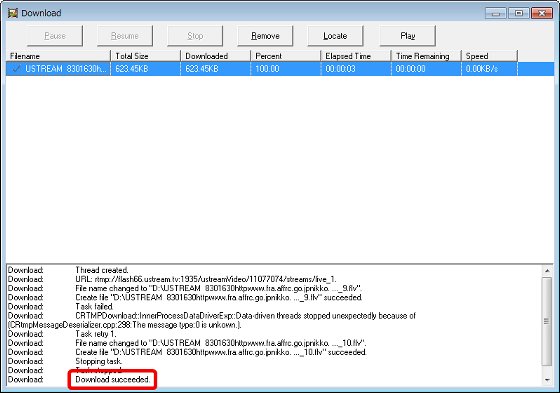Click the Create file _10.flv succeeded log line
Screen dimensions: 560x393
click(221, 352)
